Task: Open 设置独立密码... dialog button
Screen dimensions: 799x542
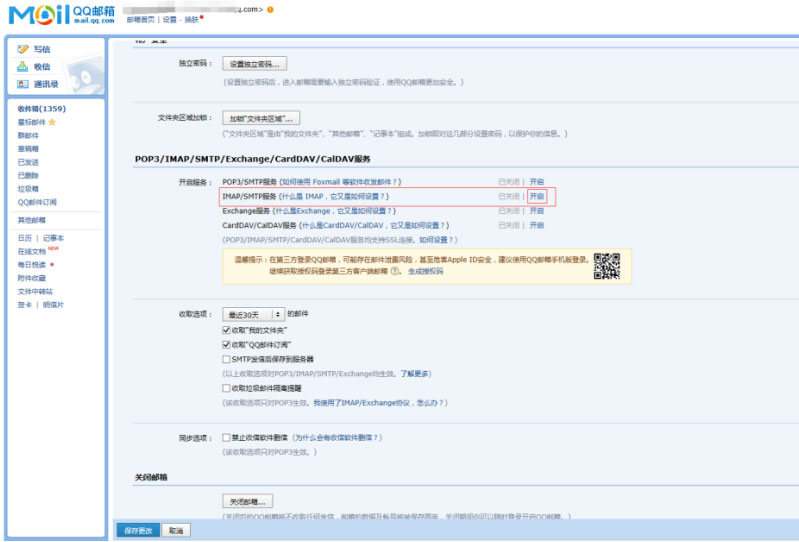Action: (x=254, y=63)
